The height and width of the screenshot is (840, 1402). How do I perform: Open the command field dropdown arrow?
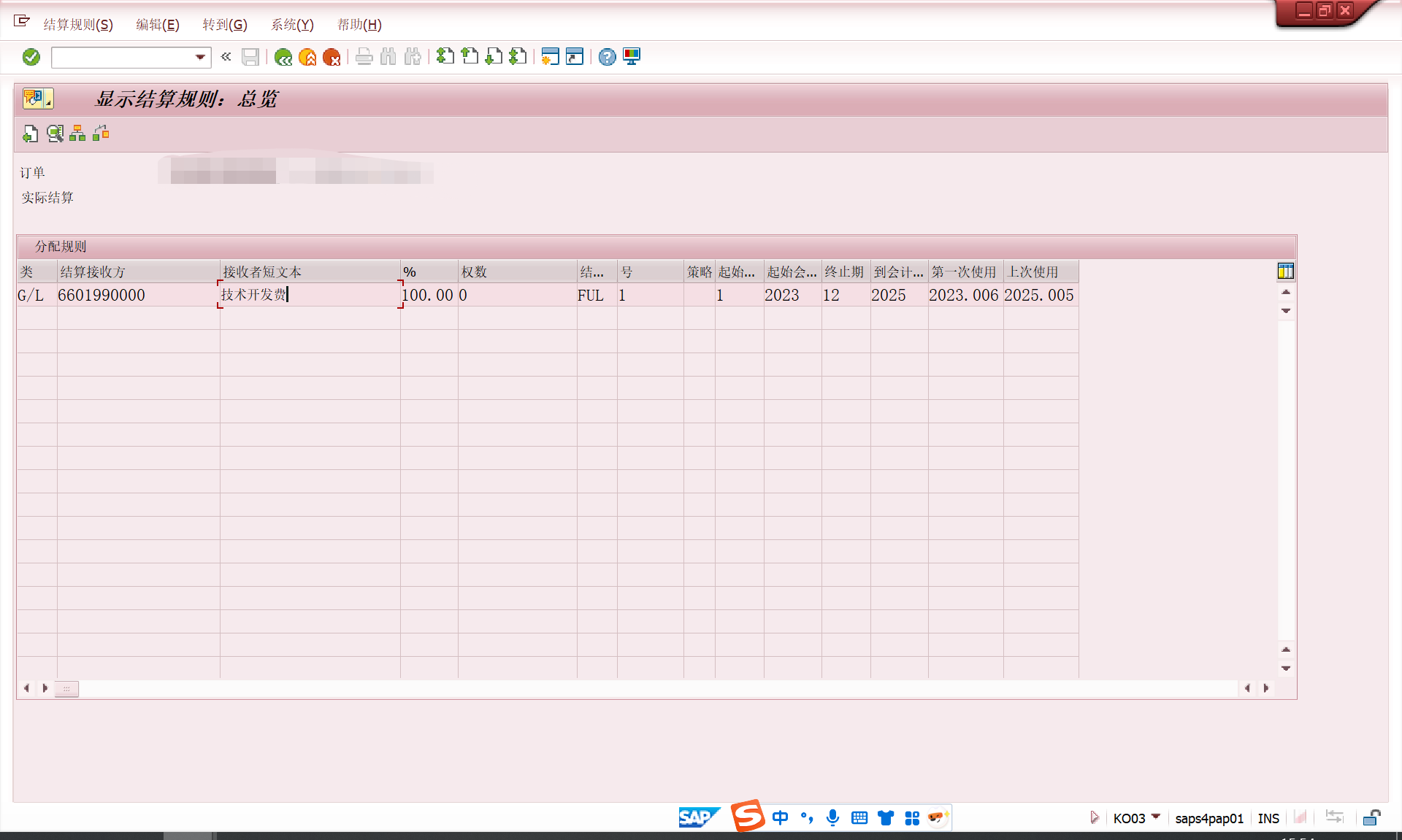200,57
